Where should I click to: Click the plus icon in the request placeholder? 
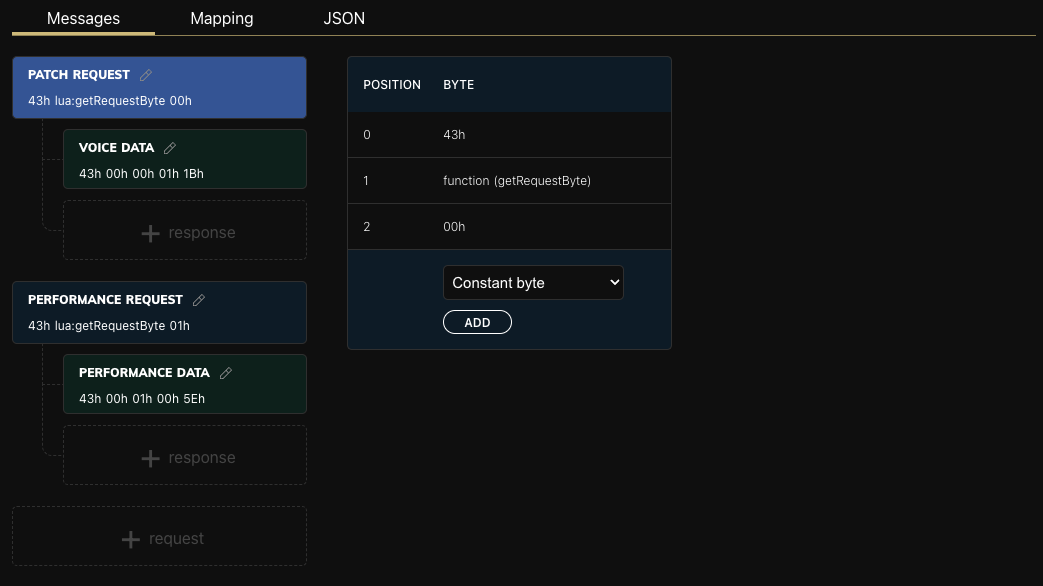pyautogui.click(x=130, y=538)
